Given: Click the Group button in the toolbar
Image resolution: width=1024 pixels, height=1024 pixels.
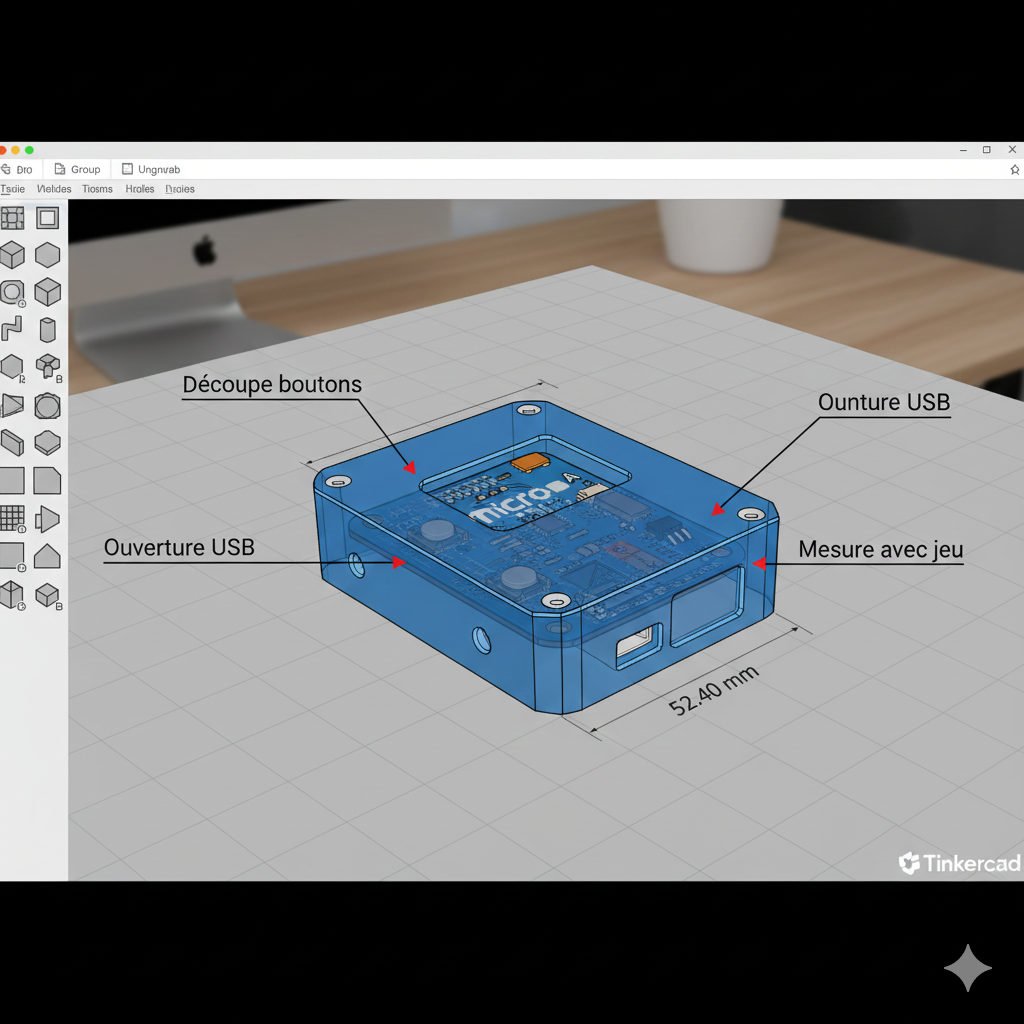Looking at the screenshot, I should click(77, 170).
